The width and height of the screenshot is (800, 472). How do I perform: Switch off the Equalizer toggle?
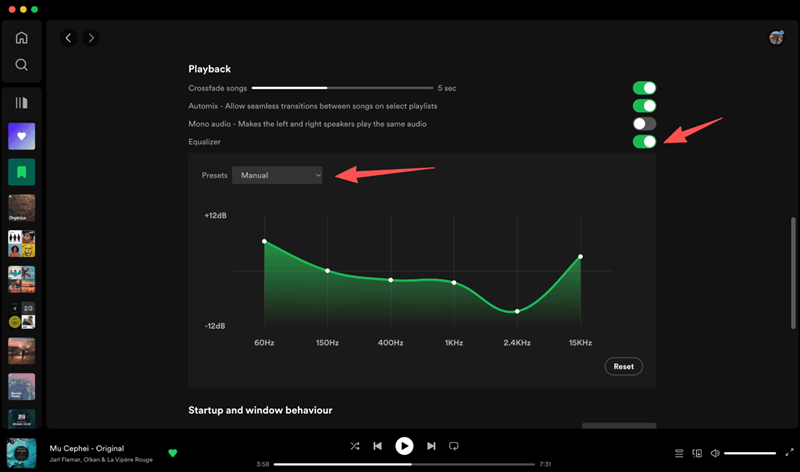click(644, 141)
